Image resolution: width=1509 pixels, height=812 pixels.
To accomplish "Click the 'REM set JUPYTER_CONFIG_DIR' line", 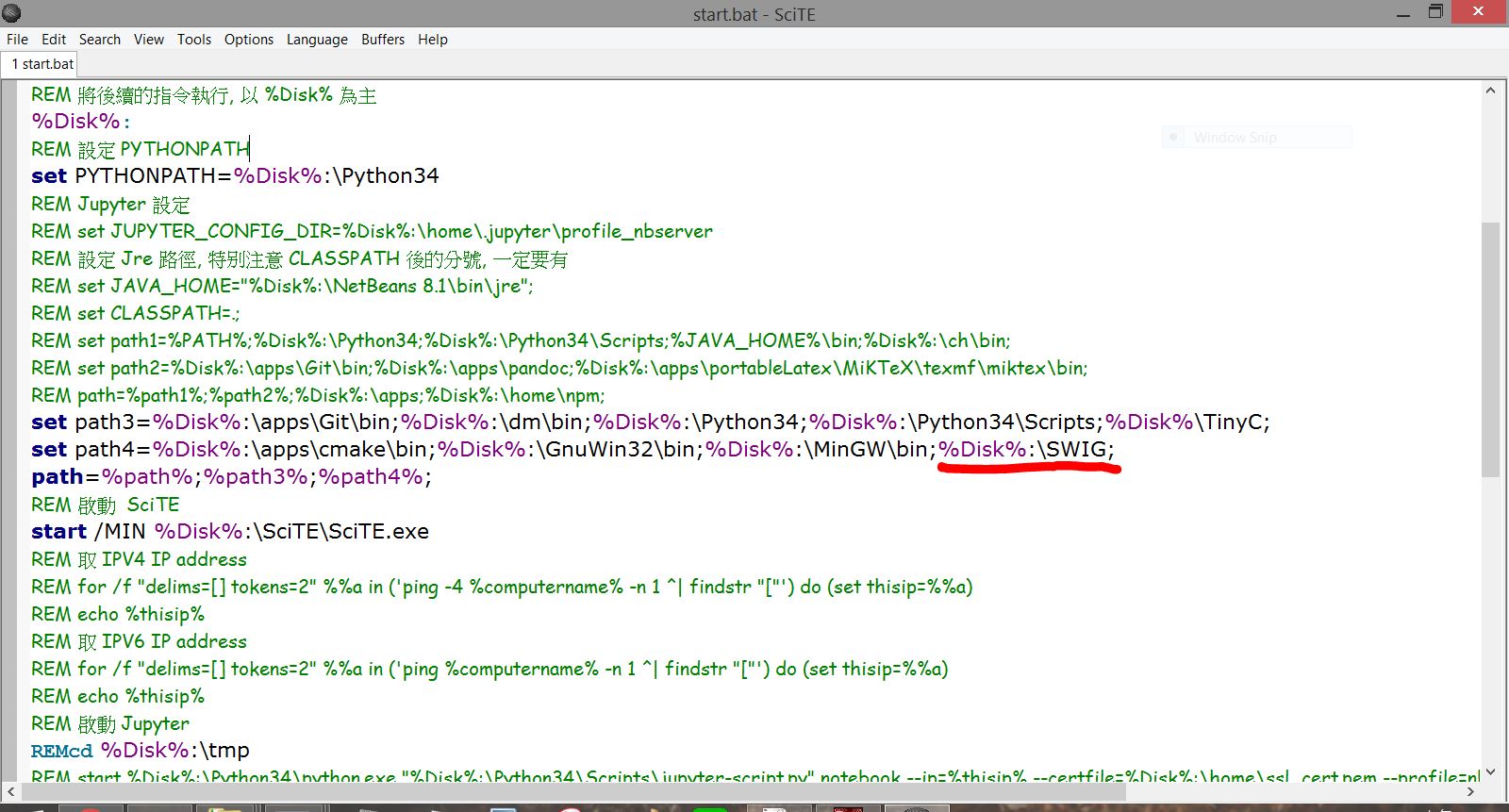I will pyautogui.click(x=372, y=231).
